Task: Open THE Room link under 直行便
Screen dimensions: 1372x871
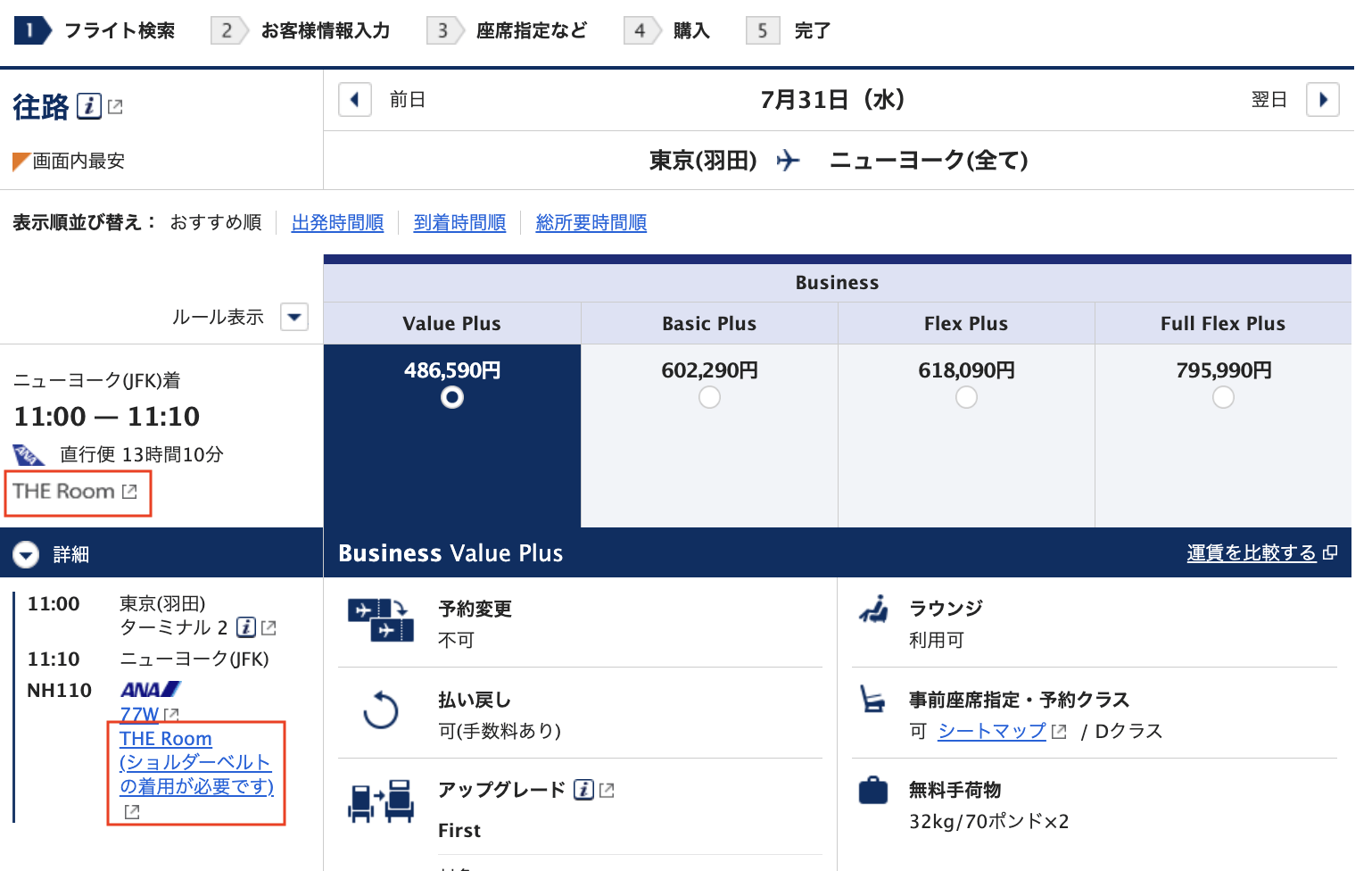Action: point(63,491)
